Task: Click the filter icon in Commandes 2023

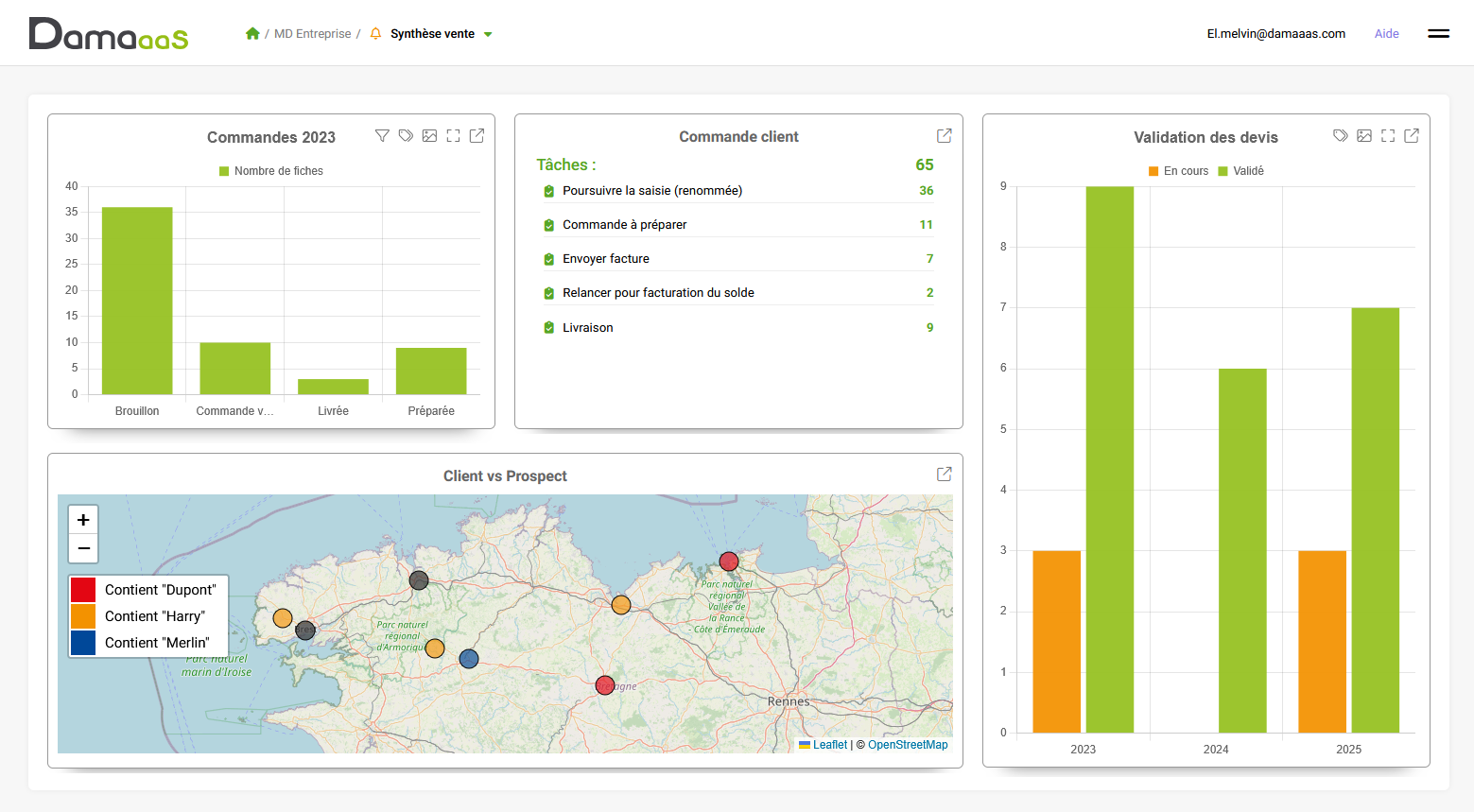Action: (382, 136)
